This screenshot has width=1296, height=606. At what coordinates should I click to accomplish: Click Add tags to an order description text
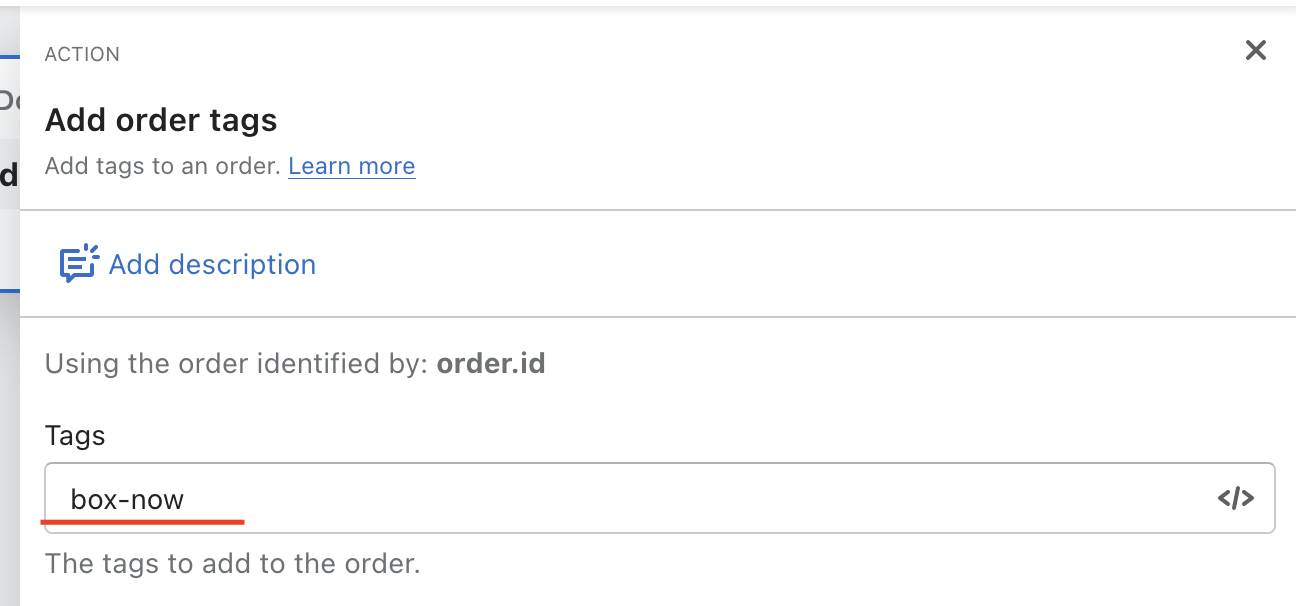163,166
